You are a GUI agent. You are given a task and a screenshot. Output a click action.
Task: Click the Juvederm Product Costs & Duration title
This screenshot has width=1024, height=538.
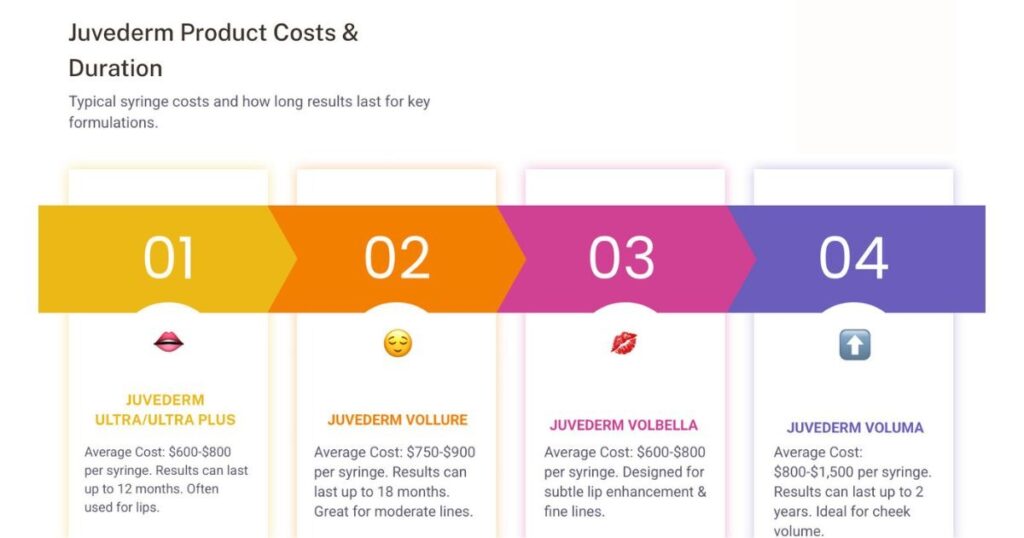tap(213, 50)
